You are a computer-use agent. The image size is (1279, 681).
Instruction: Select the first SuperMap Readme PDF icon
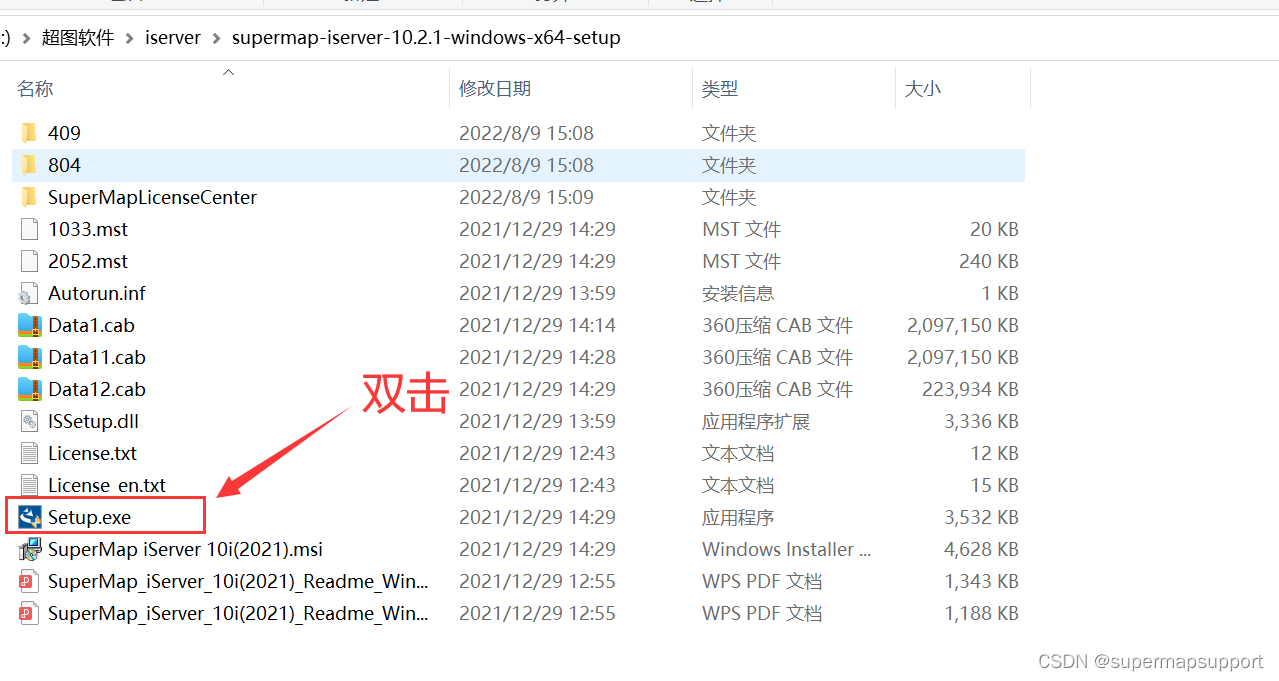point(29,581)
